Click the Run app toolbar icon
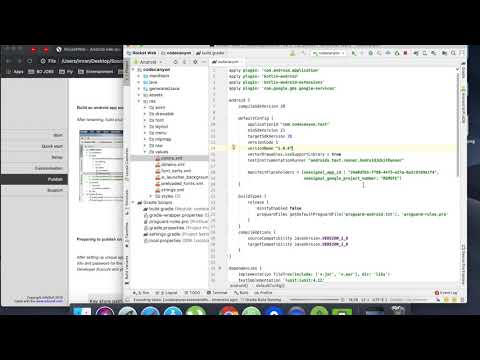 click(354, 53)
